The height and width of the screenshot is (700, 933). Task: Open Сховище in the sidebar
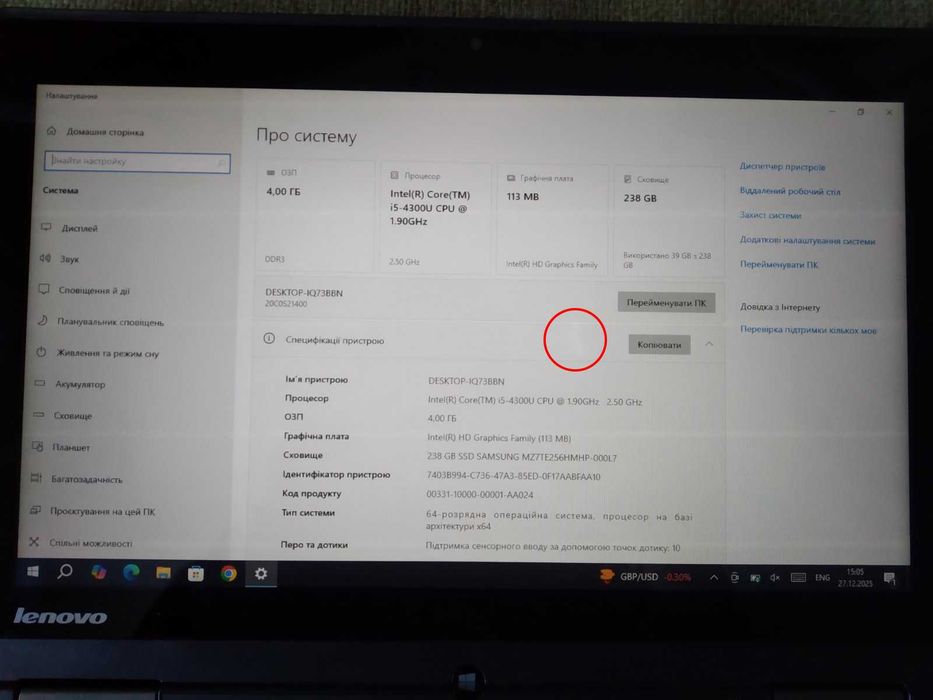(63, 415)
